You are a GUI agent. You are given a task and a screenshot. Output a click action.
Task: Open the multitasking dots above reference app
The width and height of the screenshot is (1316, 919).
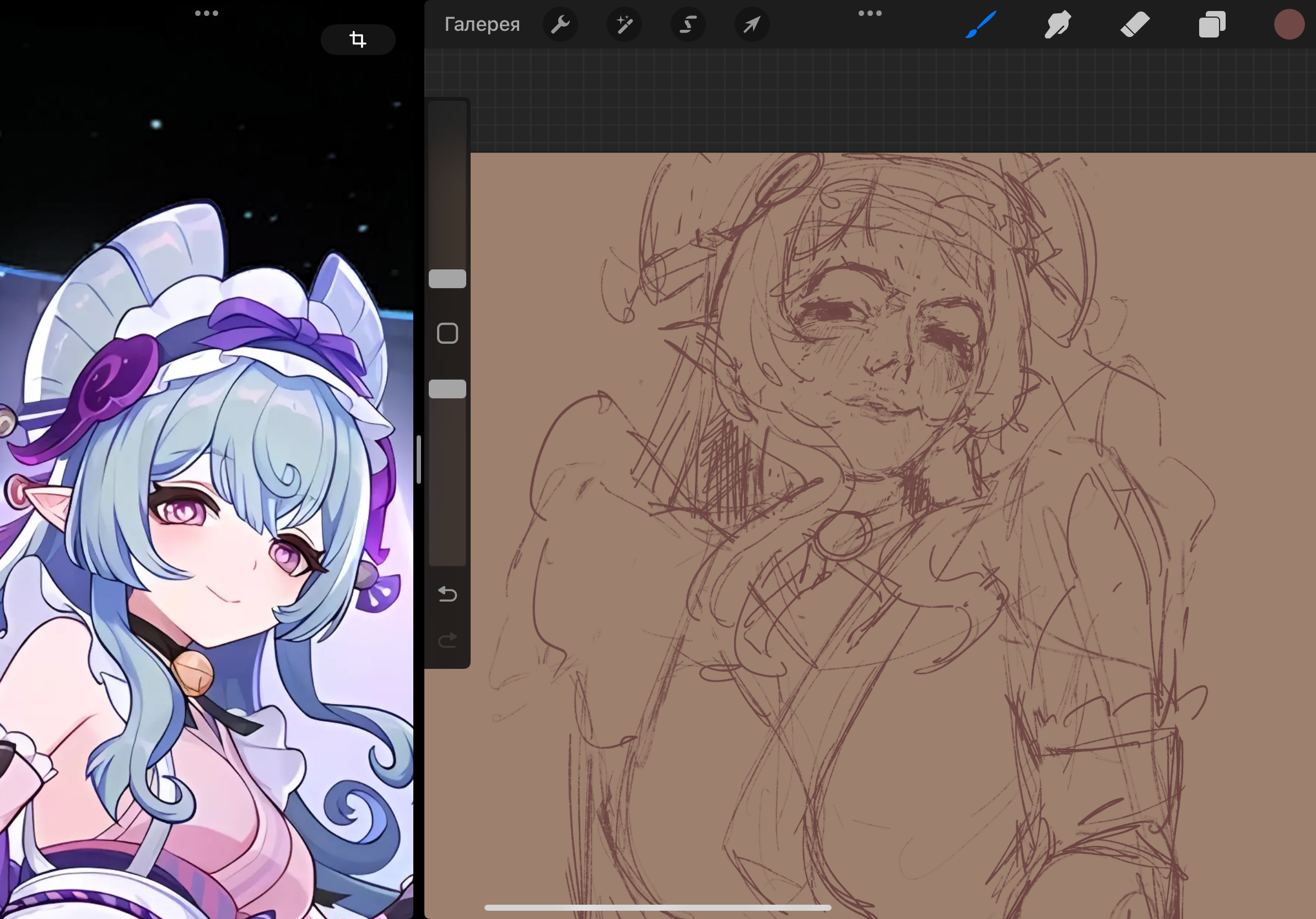point(206,13)
